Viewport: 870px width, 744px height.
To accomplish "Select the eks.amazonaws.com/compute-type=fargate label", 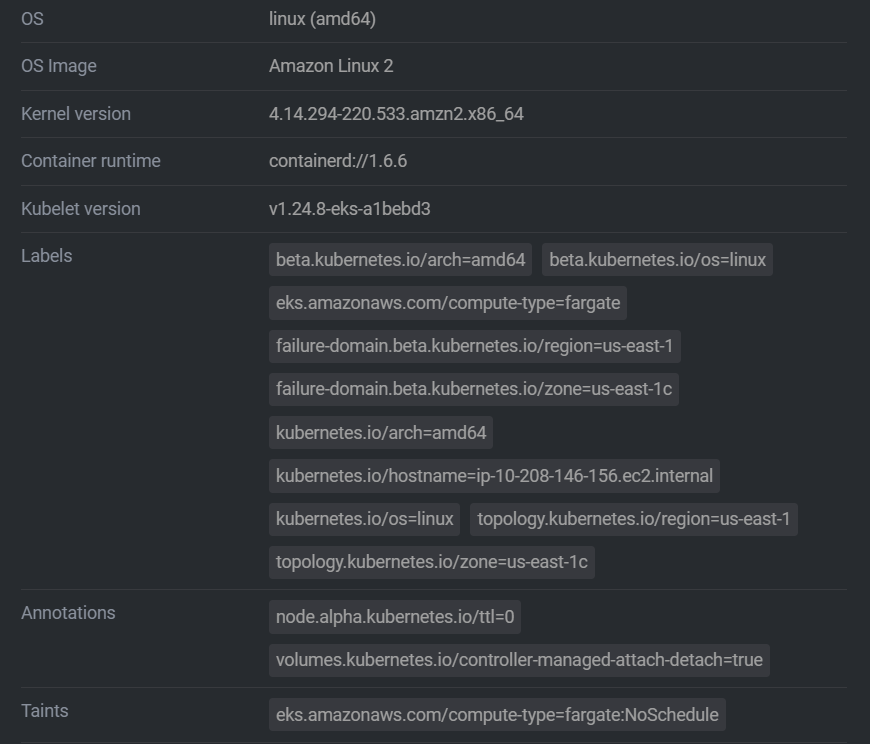I will click(x=446, y=303).
